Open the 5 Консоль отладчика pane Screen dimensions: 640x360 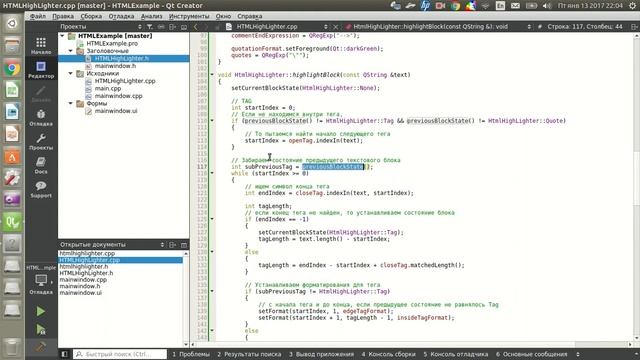click(456, 354)
